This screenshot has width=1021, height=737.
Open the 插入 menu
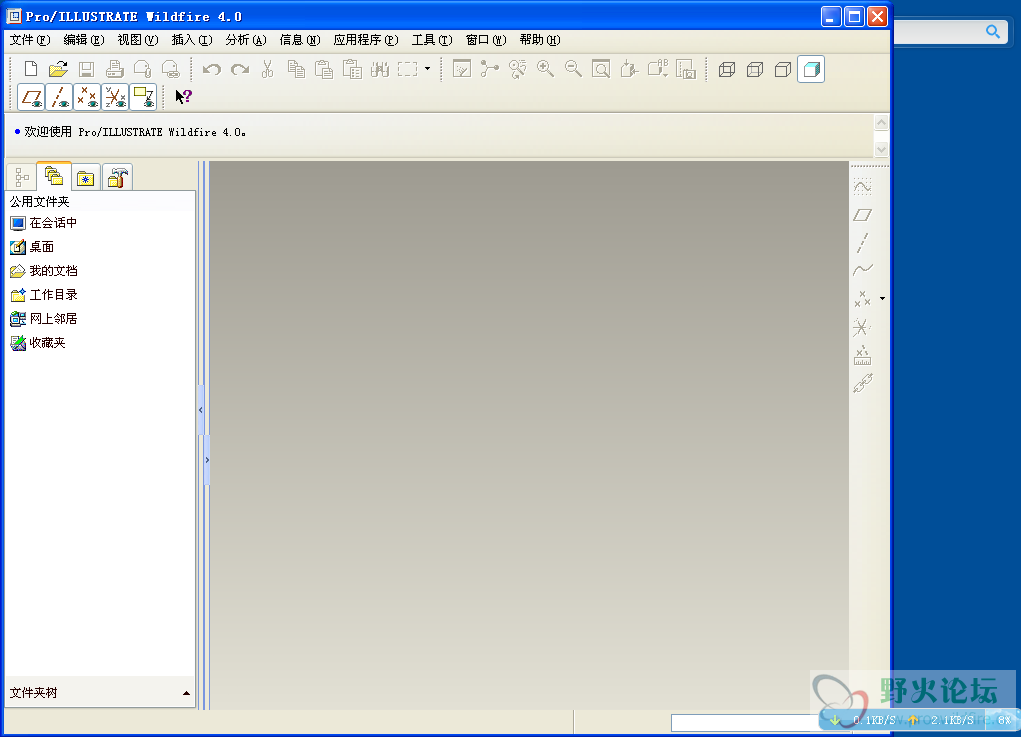192,40
